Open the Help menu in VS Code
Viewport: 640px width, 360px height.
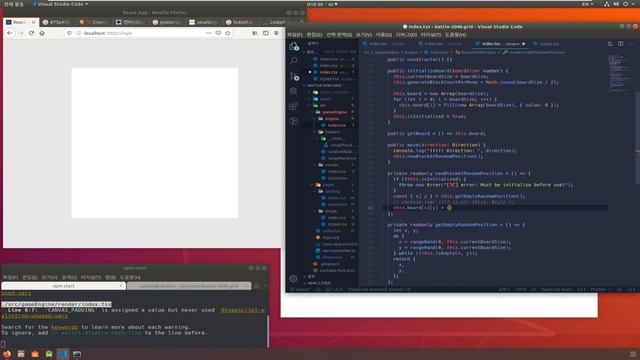click(456, 35)
